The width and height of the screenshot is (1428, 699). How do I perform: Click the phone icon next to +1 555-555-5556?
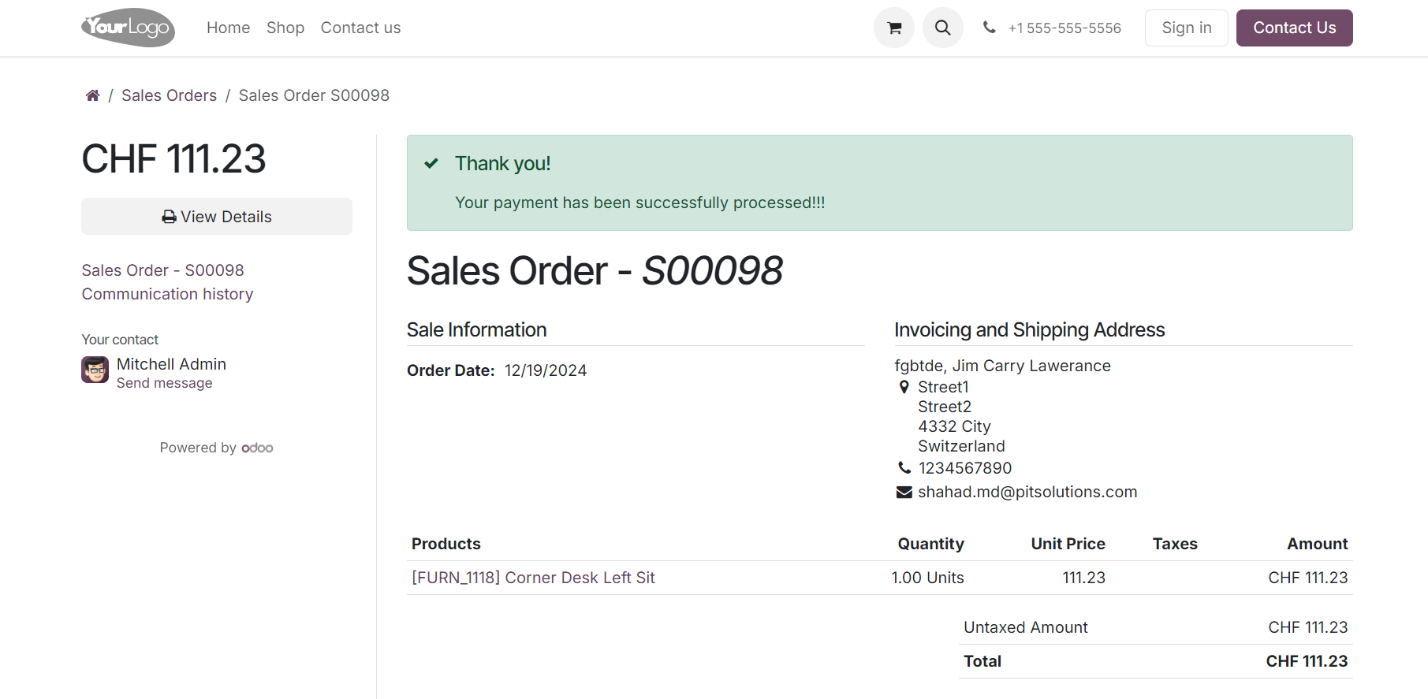[989, 27]
